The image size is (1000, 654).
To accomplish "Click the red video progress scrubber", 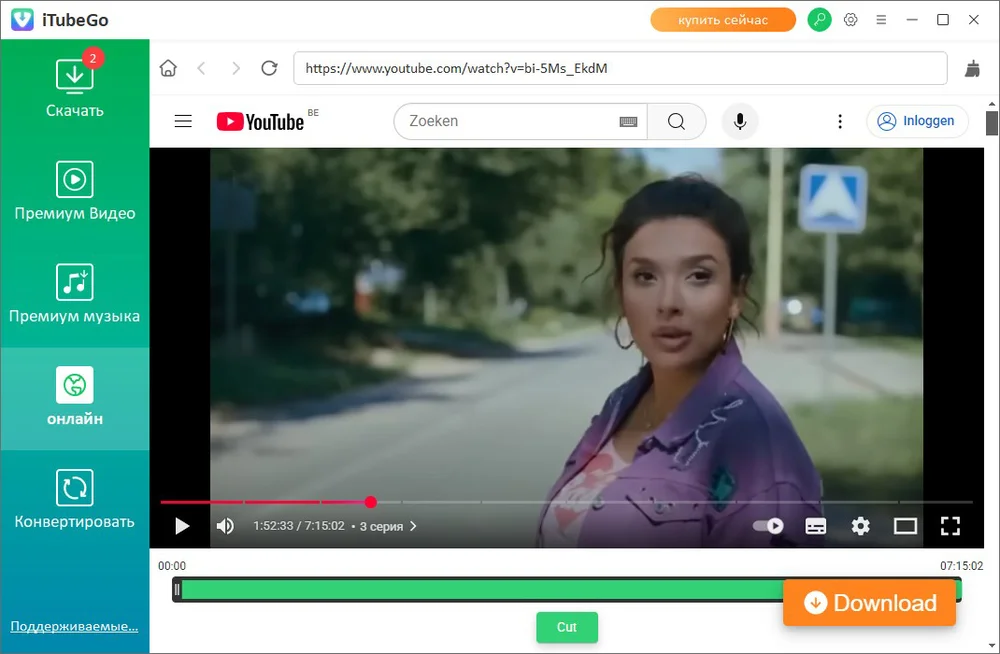I will pyautogui.click(x=371, y=502).
